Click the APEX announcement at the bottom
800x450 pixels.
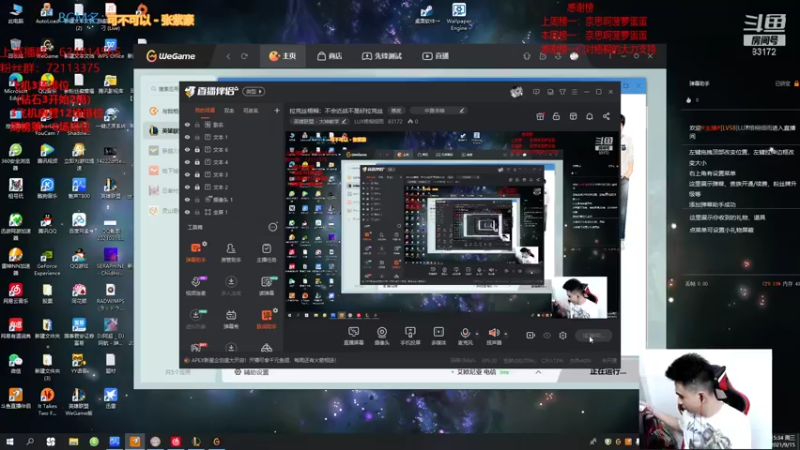pos(260,360)
